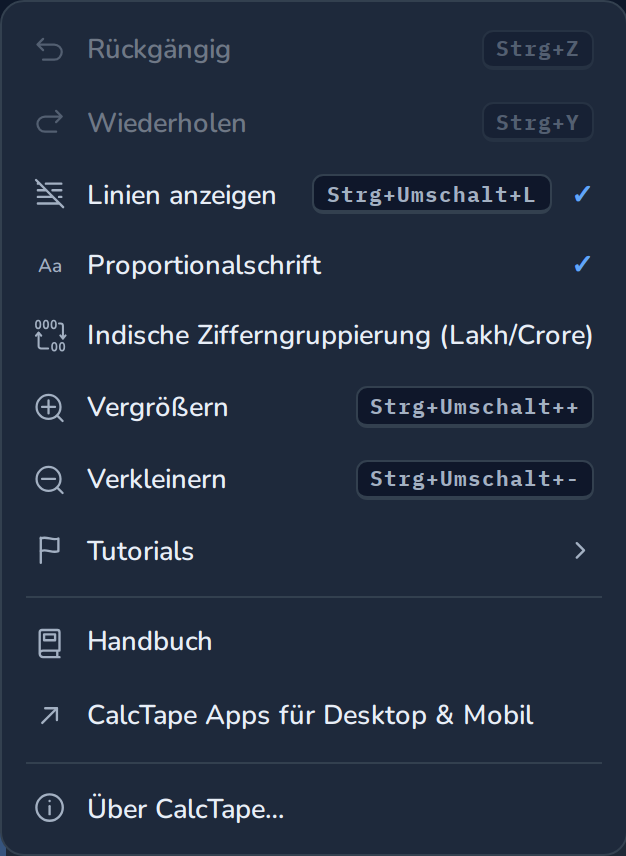Click the redo arrow icon beside Wiederholen
Image resolution: width=626 pixels, height=856 pixels.
tap(50, 122)
